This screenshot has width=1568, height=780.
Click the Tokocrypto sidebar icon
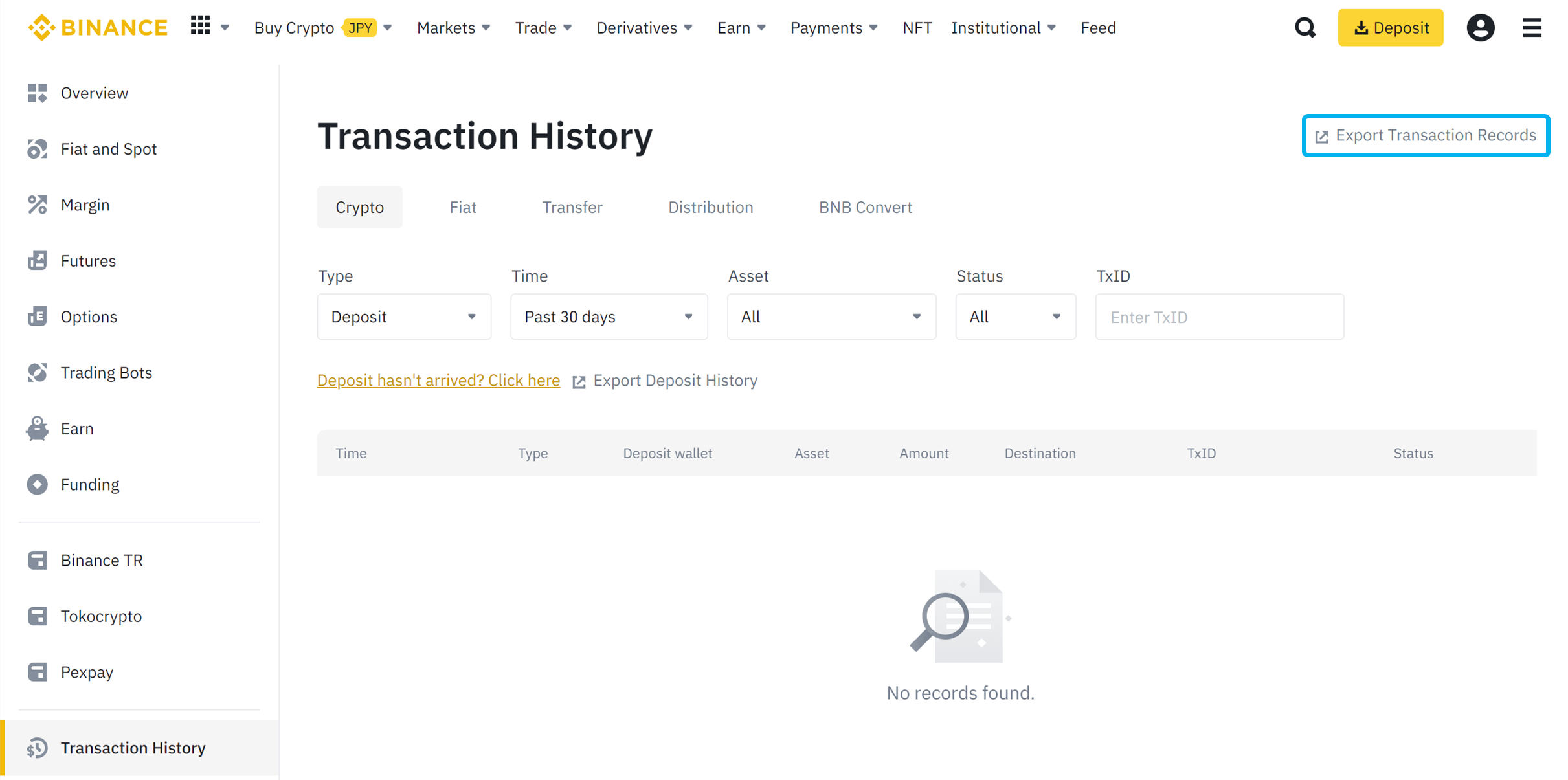coord(38,616)
